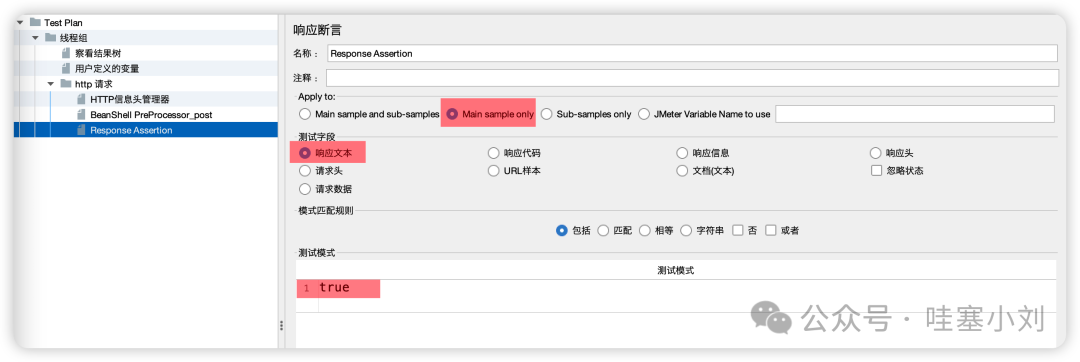Select 响应头 test field radio
This screenshot has width=1080, height=362.
(875, 153)
